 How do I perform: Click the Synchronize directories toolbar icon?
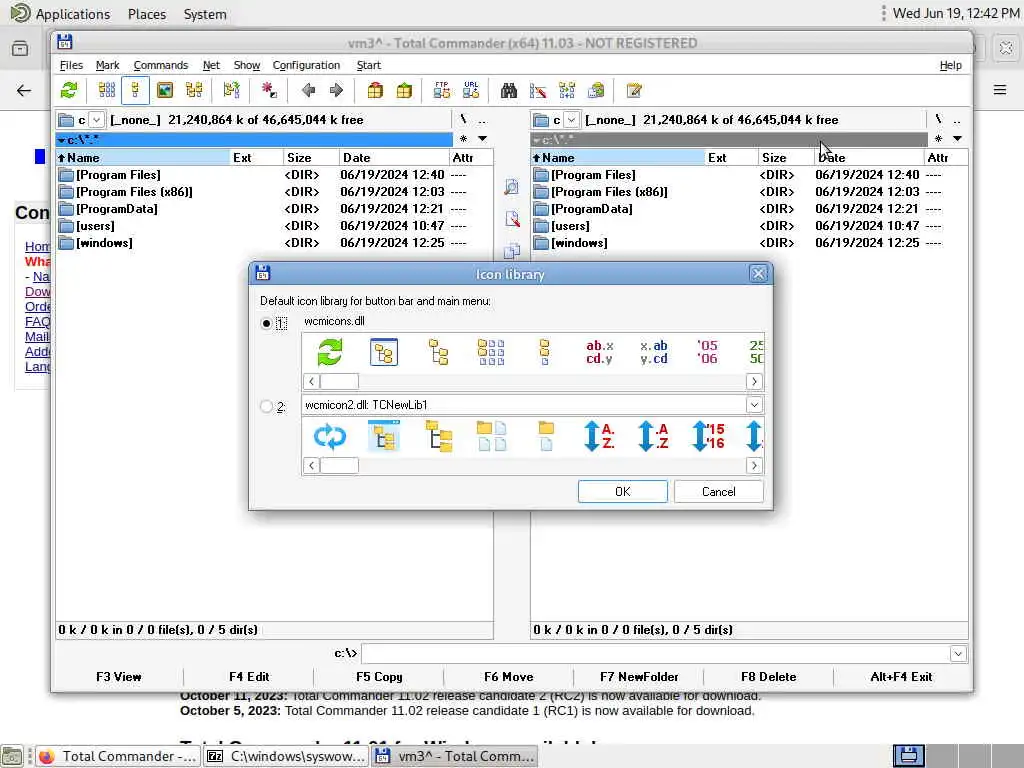pos(567,90)
